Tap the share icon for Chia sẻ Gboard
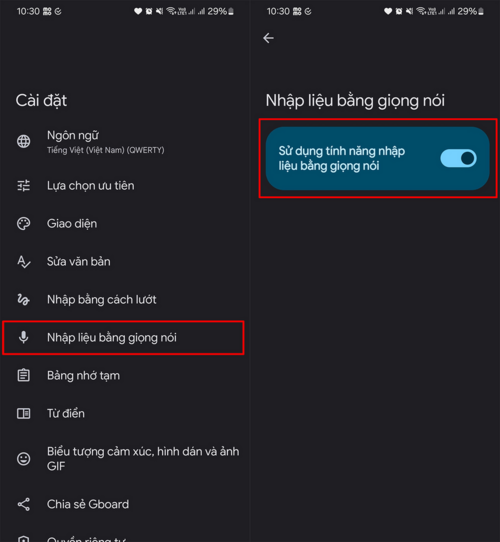 click(24, 504)
